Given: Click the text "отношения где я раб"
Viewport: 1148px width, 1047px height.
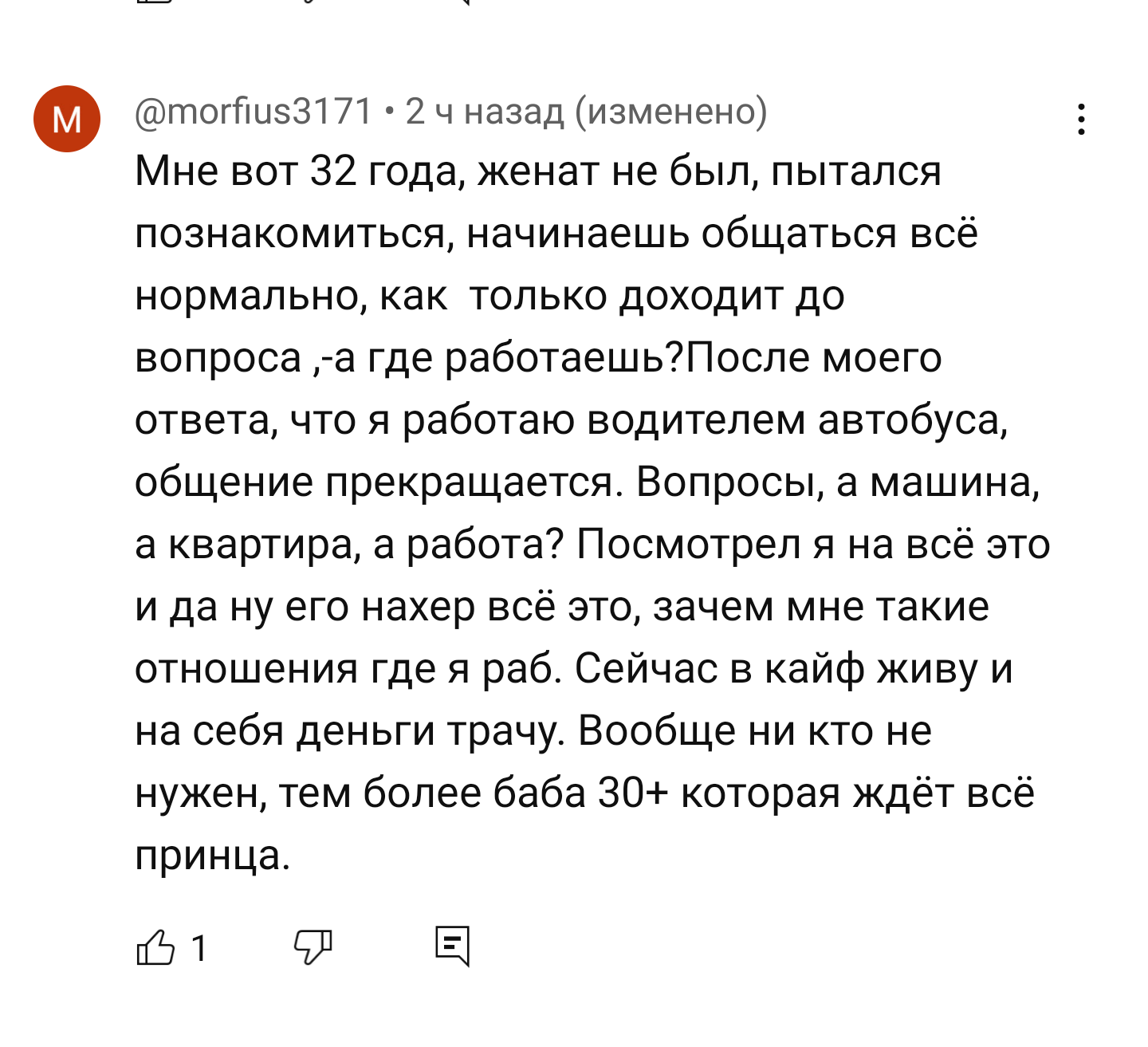Looking at the screenshot, I should [x=349, y=669].
